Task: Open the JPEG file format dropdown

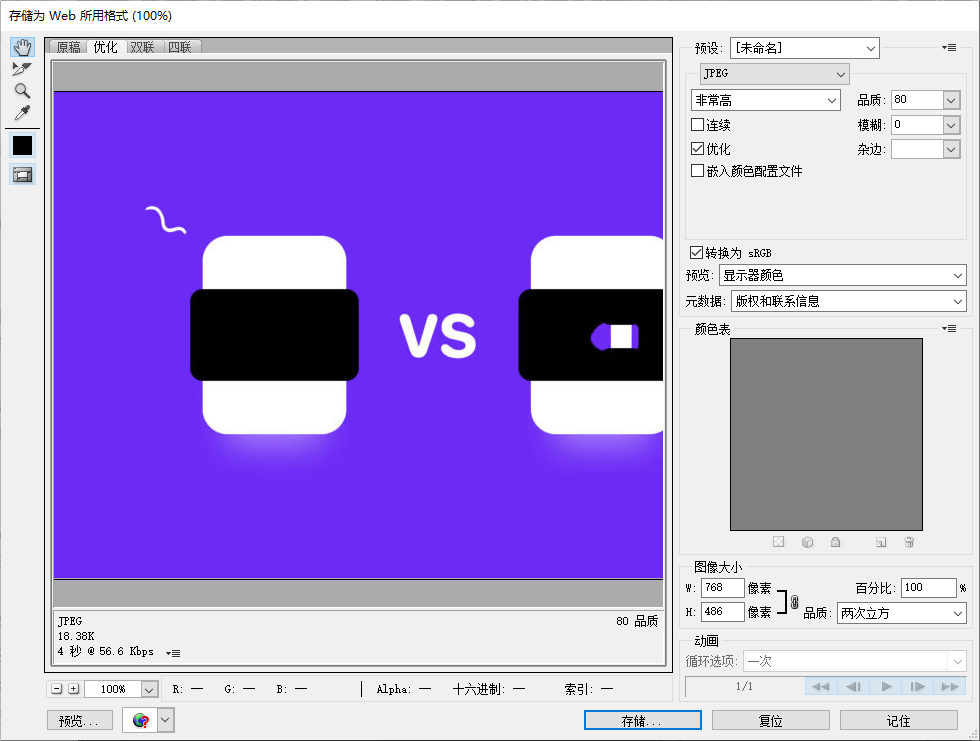Action: pyautogui.click(x=775, y=74)
